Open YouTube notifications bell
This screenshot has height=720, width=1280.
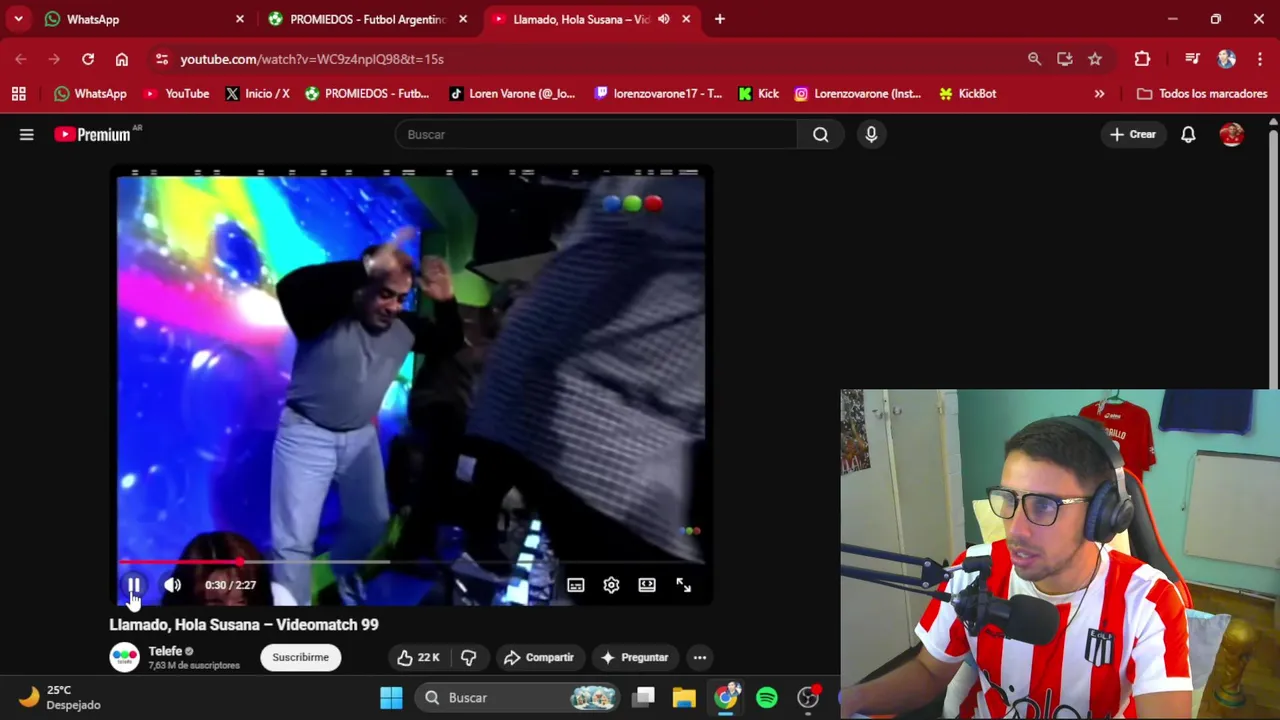pyautogui.click(x=1188, y=134)
